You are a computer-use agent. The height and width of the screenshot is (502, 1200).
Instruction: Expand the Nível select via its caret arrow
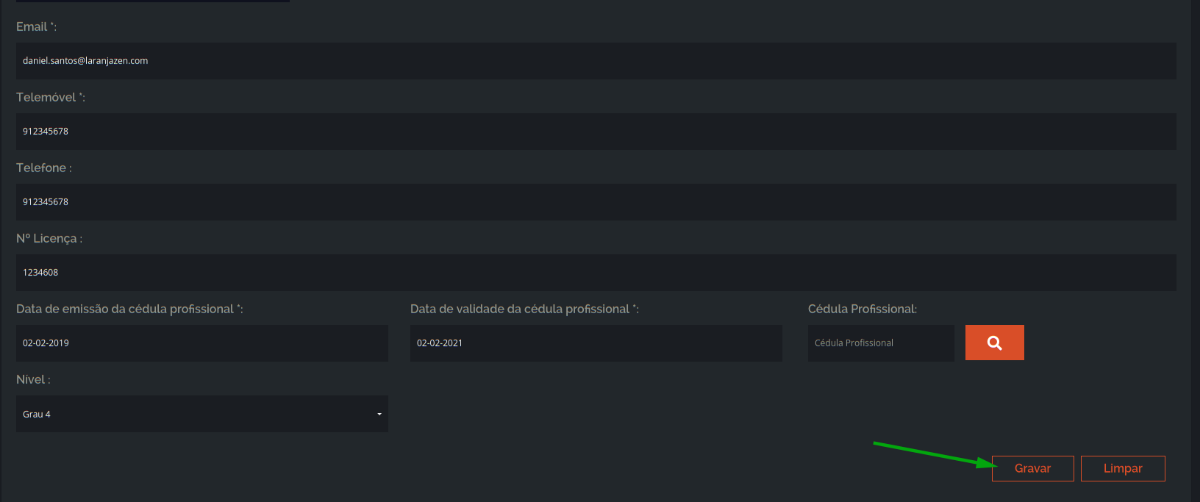pos(379,414)
